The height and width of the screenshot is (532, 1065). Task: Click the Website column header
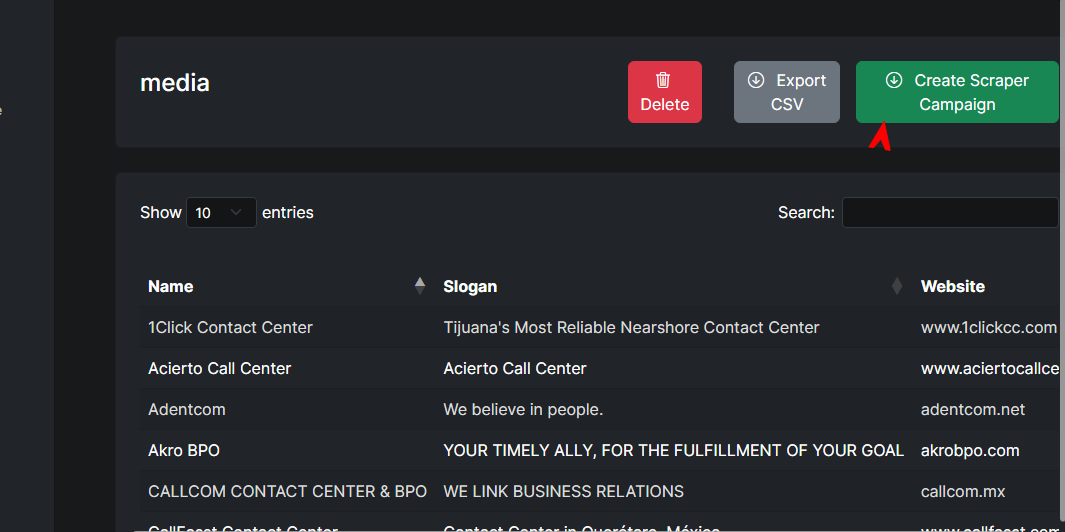click(953, 286)
